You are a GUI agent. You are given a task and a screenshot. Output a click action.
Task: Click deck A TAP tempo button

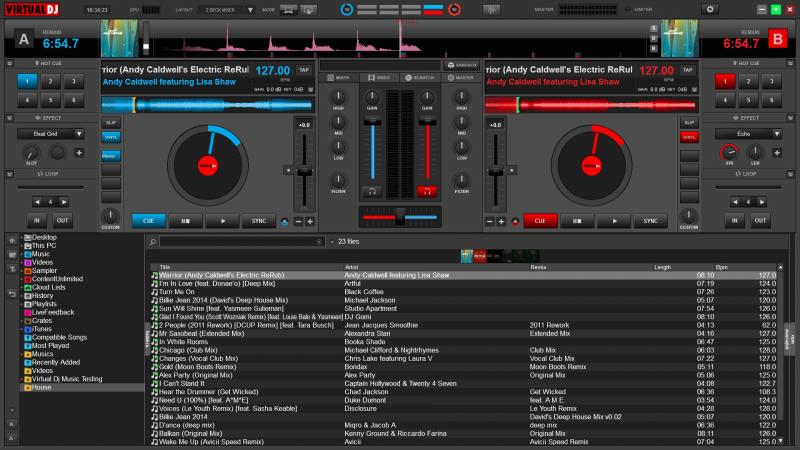pyautogui.click(x=304, y=70)
